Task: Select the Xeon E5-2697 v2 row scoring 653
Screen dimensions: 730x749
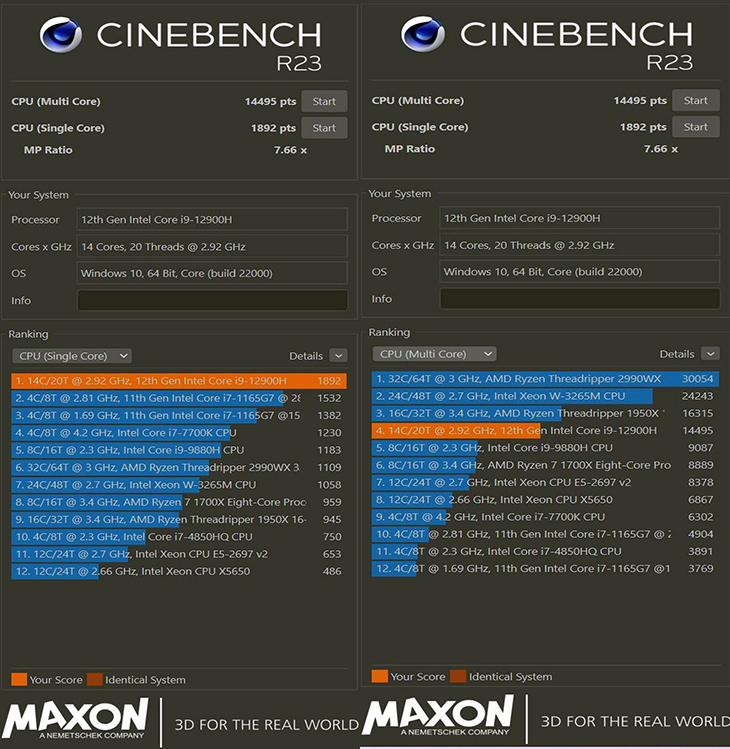Action: tap(179, 554)
